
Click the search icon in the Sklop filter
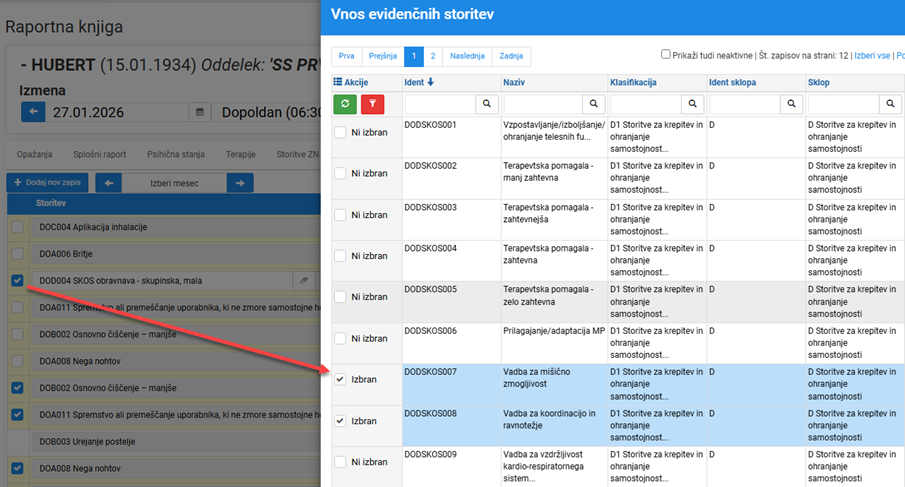[x=890, y=104]
